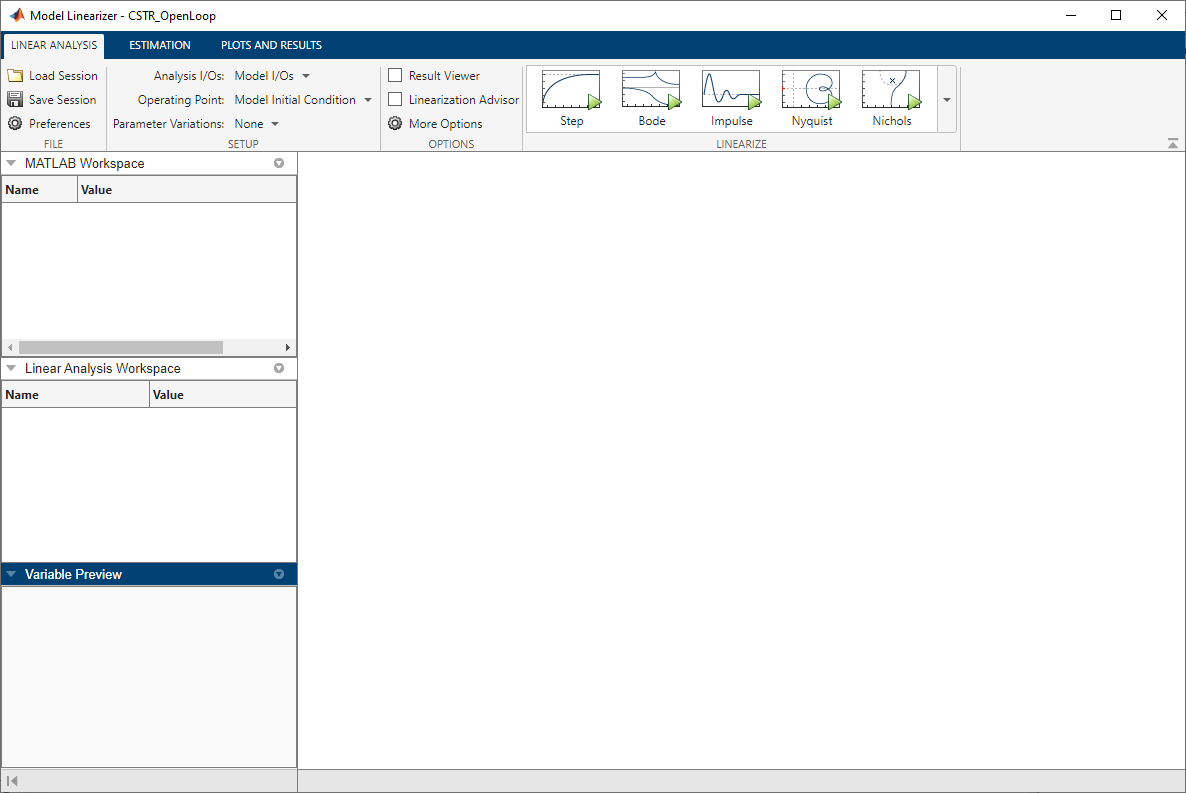The image size is (1186, 793).
Task: Enable the Linearization Advisor
Action: tap(395, 99)
